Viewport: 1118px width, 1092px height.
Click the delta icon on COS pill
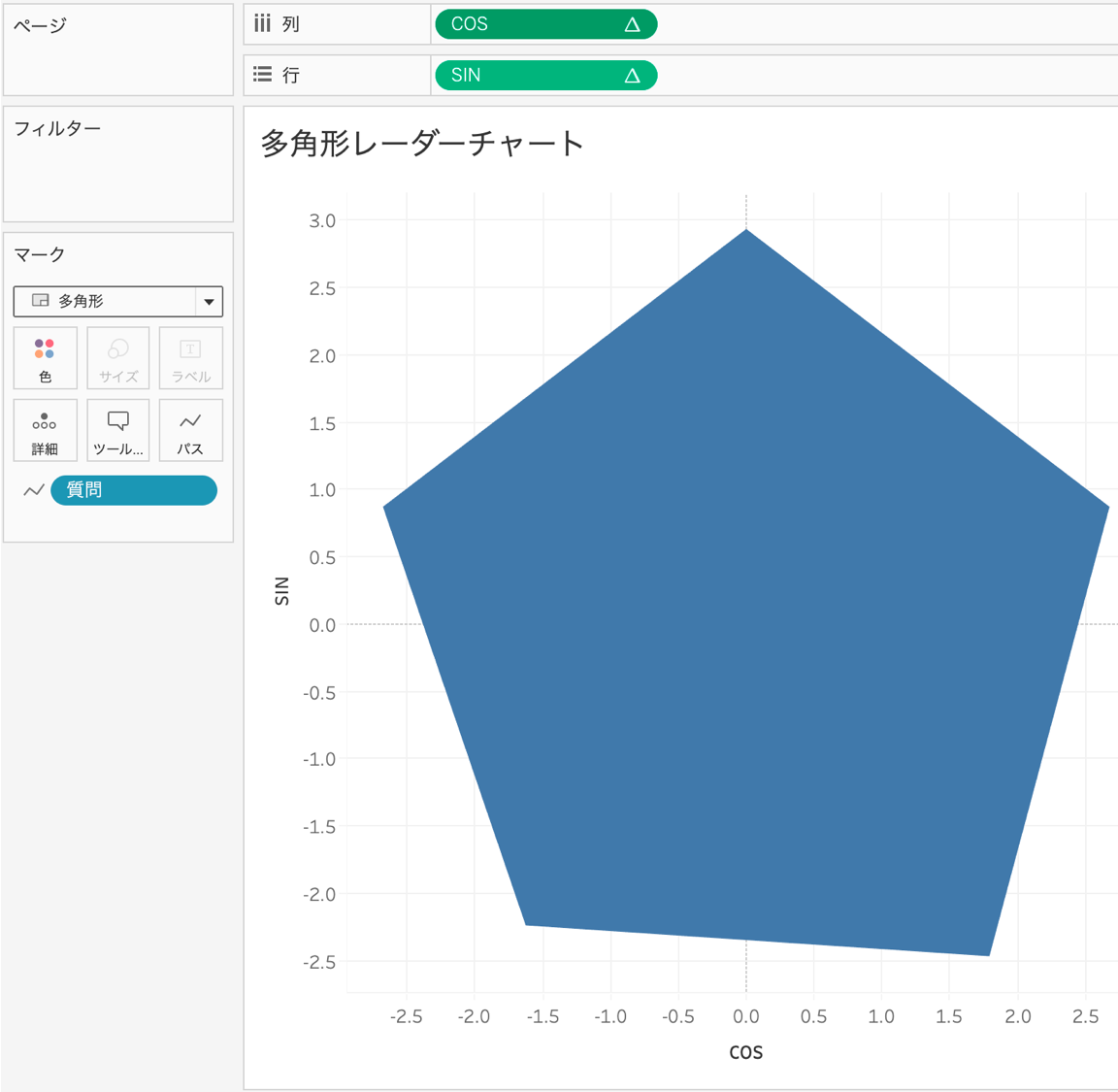point(632,25)
